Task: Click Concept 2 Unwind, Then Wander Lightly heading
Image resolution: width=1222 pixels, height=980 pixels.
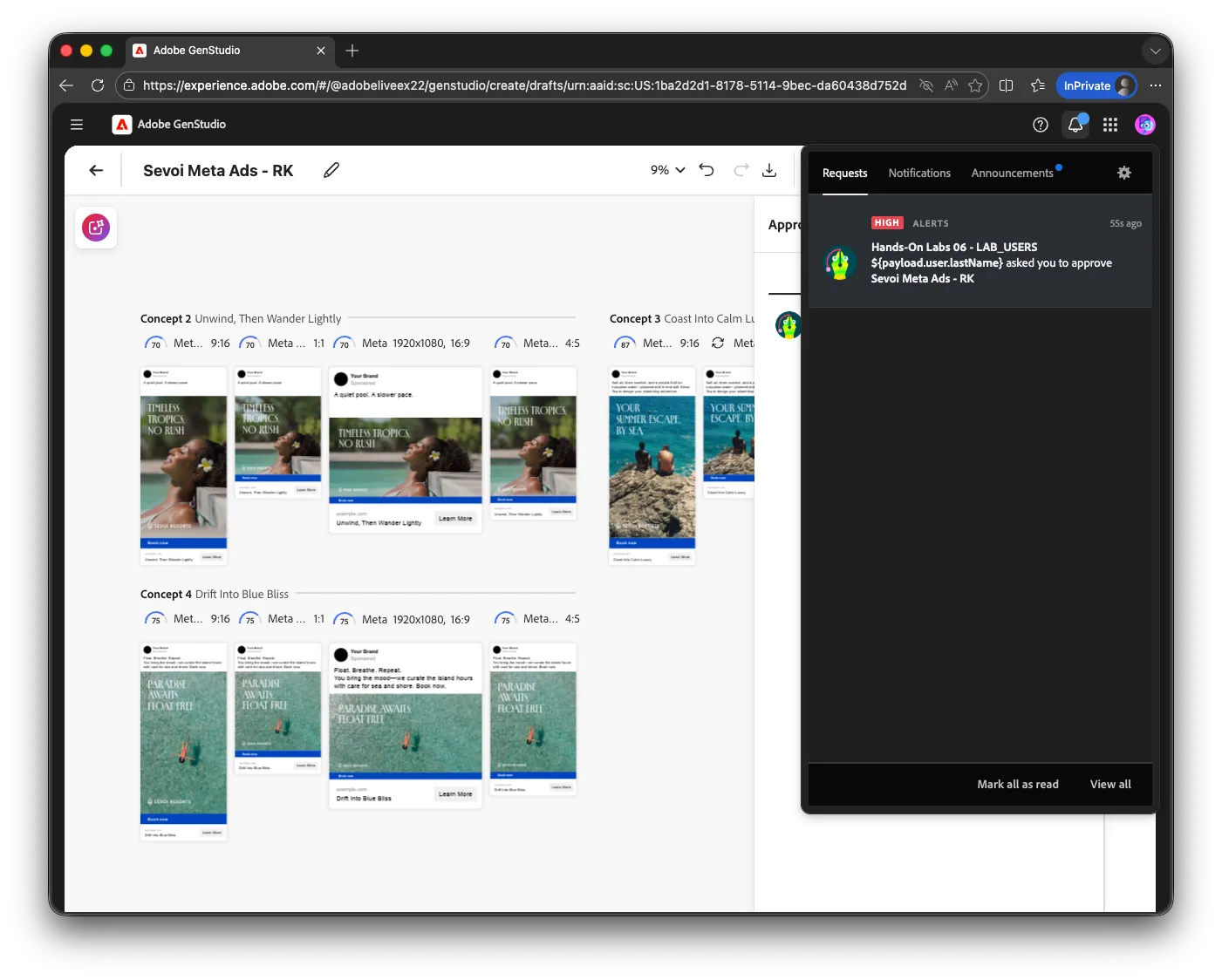Action: click(241, 319)
